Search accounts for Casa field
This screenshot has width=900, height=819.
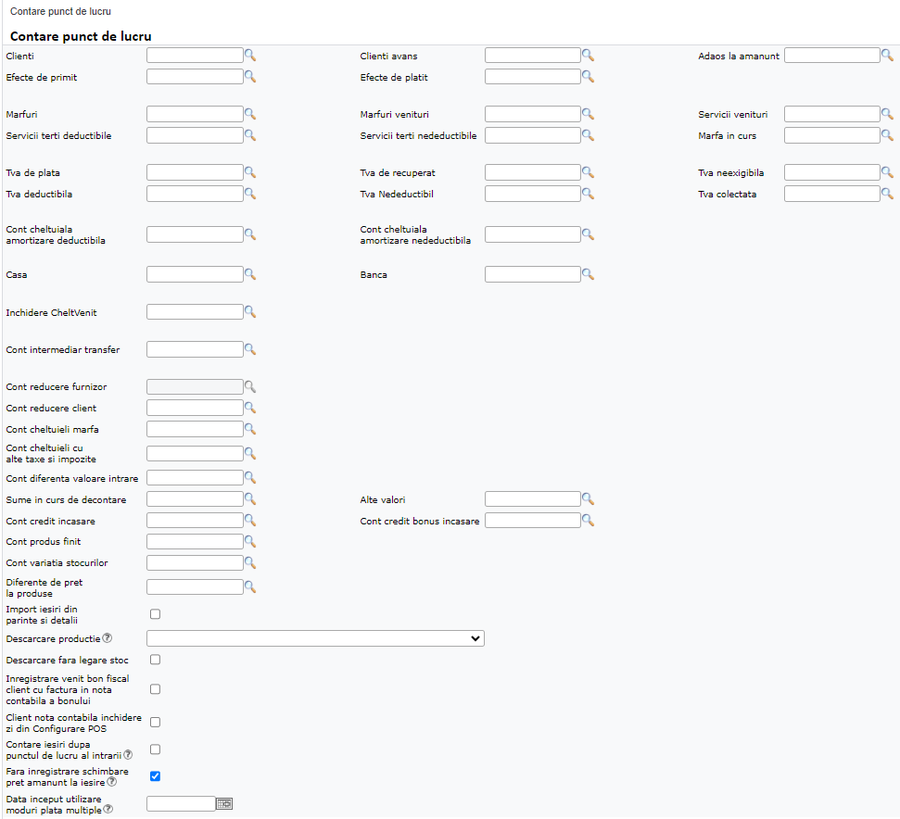(x=251, y=274)
